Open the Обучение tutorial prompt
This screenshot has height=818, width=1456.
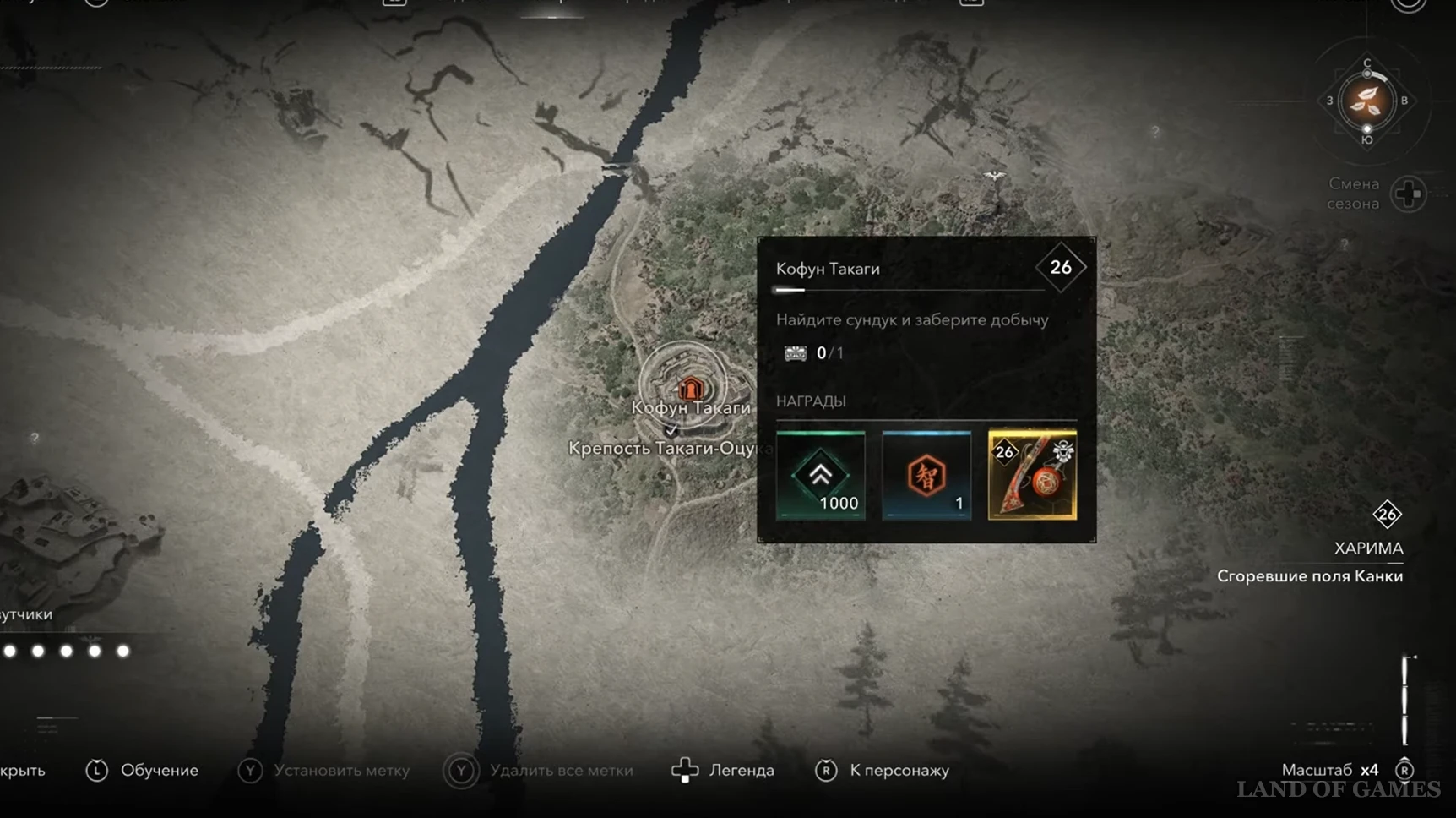pyautogui.click(x=142, y=770)
